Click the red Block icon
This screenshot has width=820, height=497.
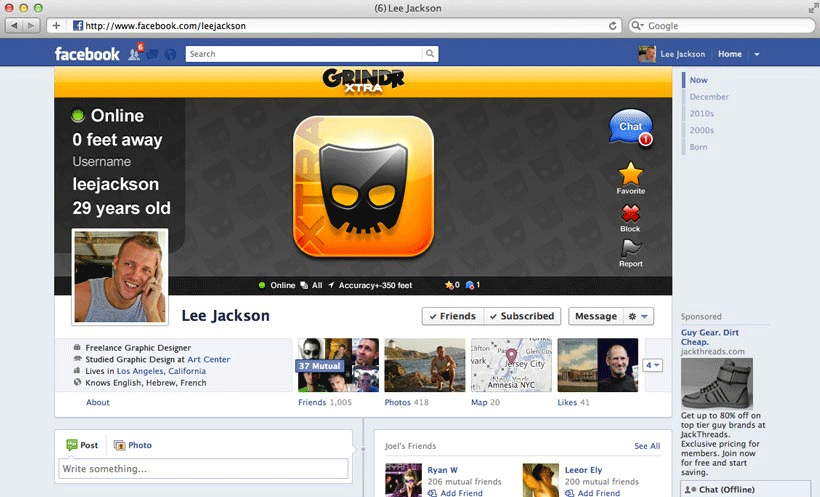(x=630, y=213)
